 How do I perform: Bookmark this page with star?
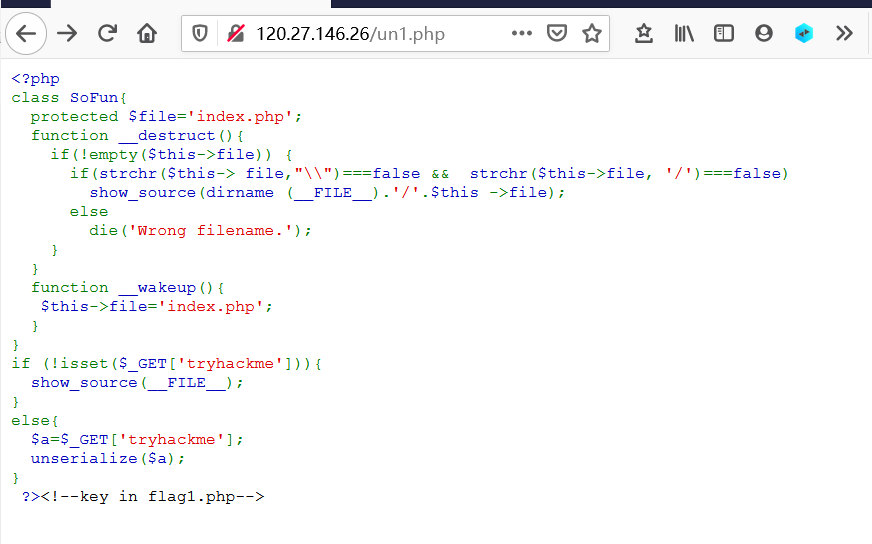pos(592,33)
